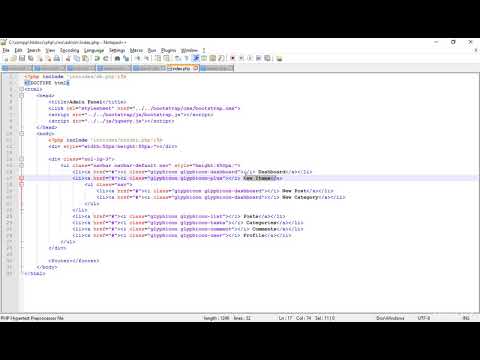Collapse the body fold marker on line 10
Image resolution: width=480 pixels, height=360 pixels.
pos(21,133)
